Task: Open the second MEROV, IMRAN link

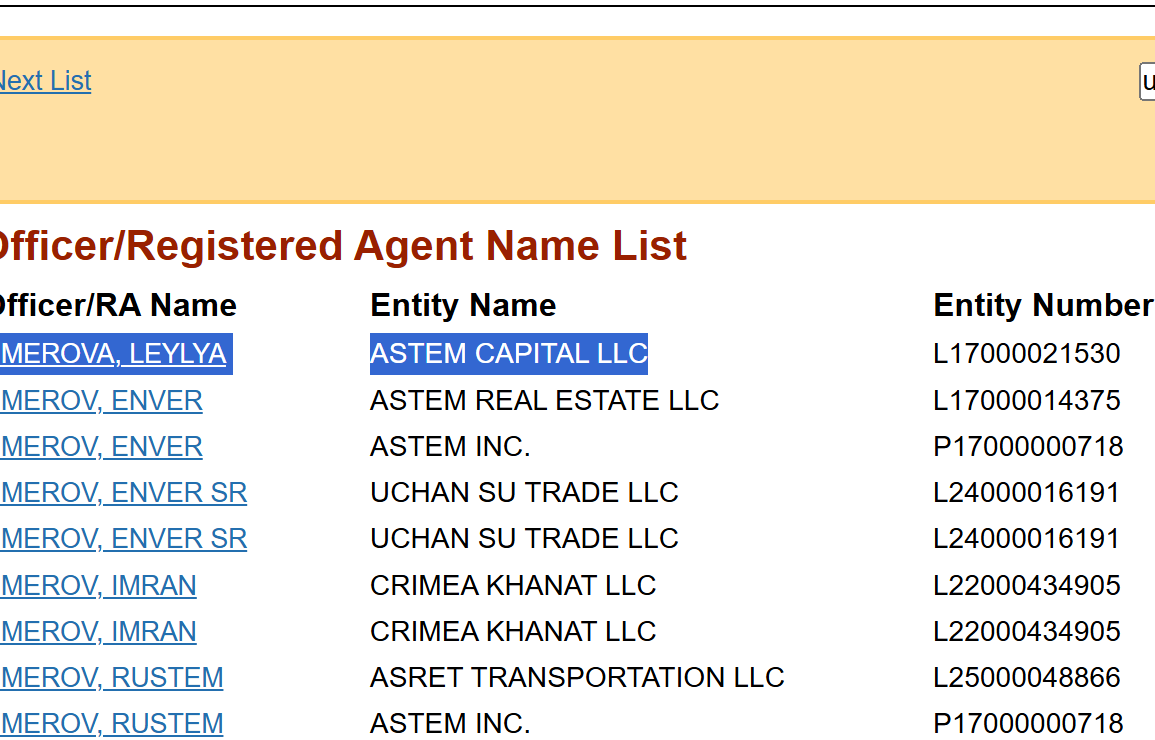Action: 99,632
